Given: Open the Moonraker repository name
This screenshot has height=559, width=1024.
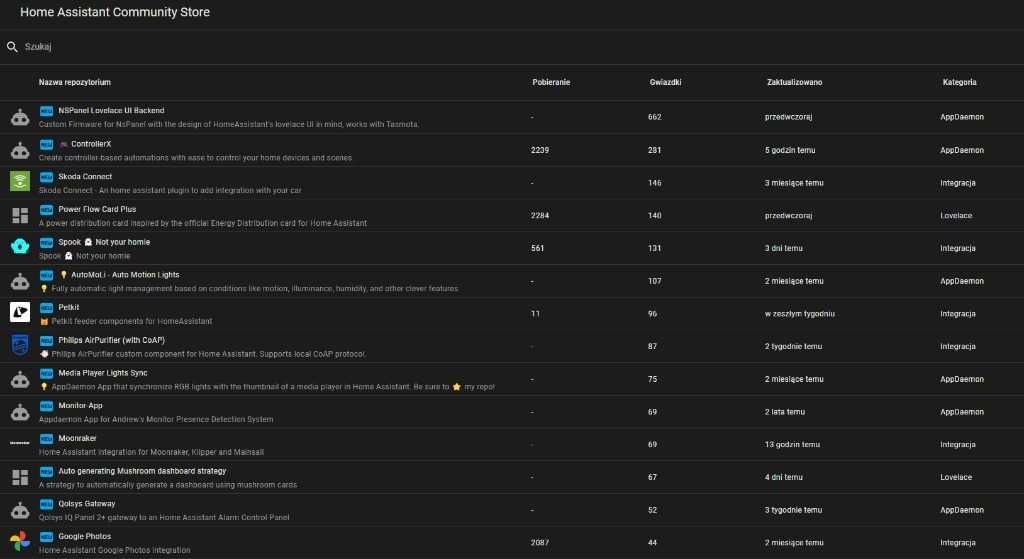Looking at the screenshot, I should [x=77, y=439].
